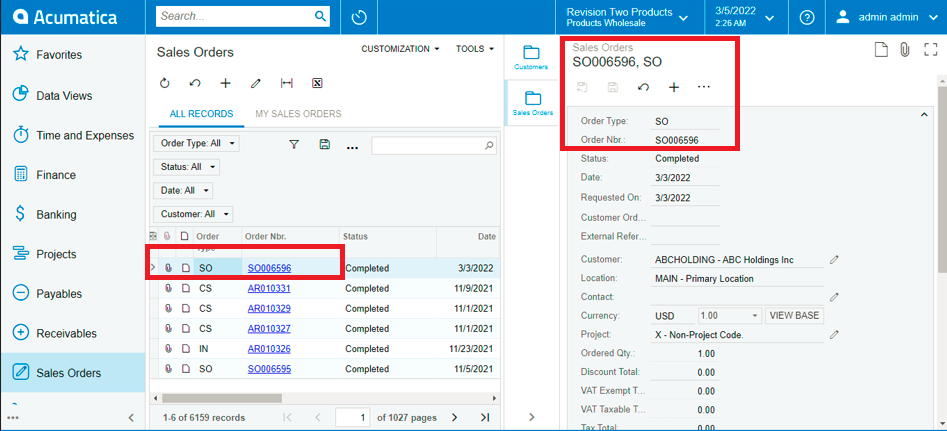Click the horizontal scrollbar of the grid
The image size is (947, 431).
click(x=222, y=398)
